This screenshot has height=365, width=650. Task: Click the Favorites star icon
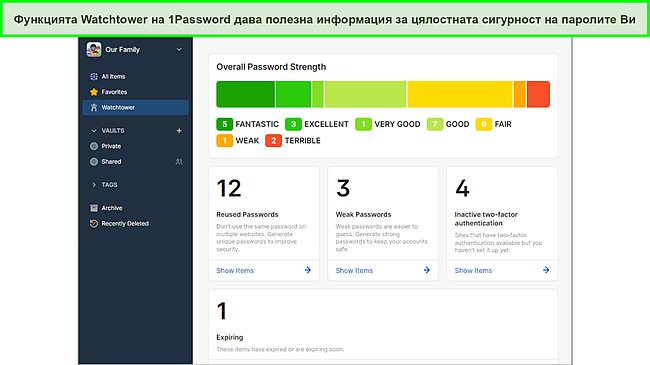pyautogui.click(x=94, y=92)
